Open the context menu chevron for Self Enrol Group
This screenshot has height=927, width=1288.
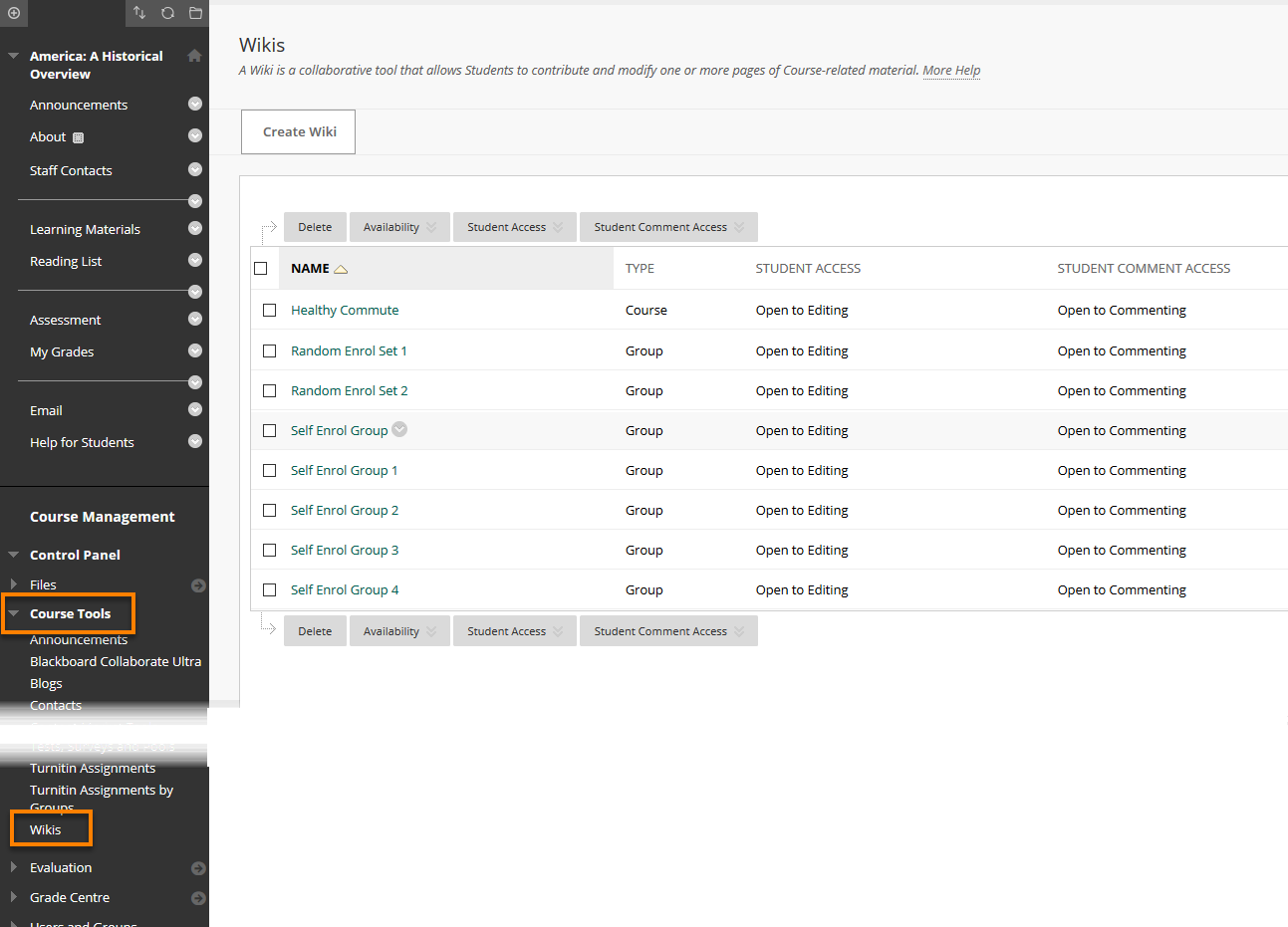click(x=399, y=429)
